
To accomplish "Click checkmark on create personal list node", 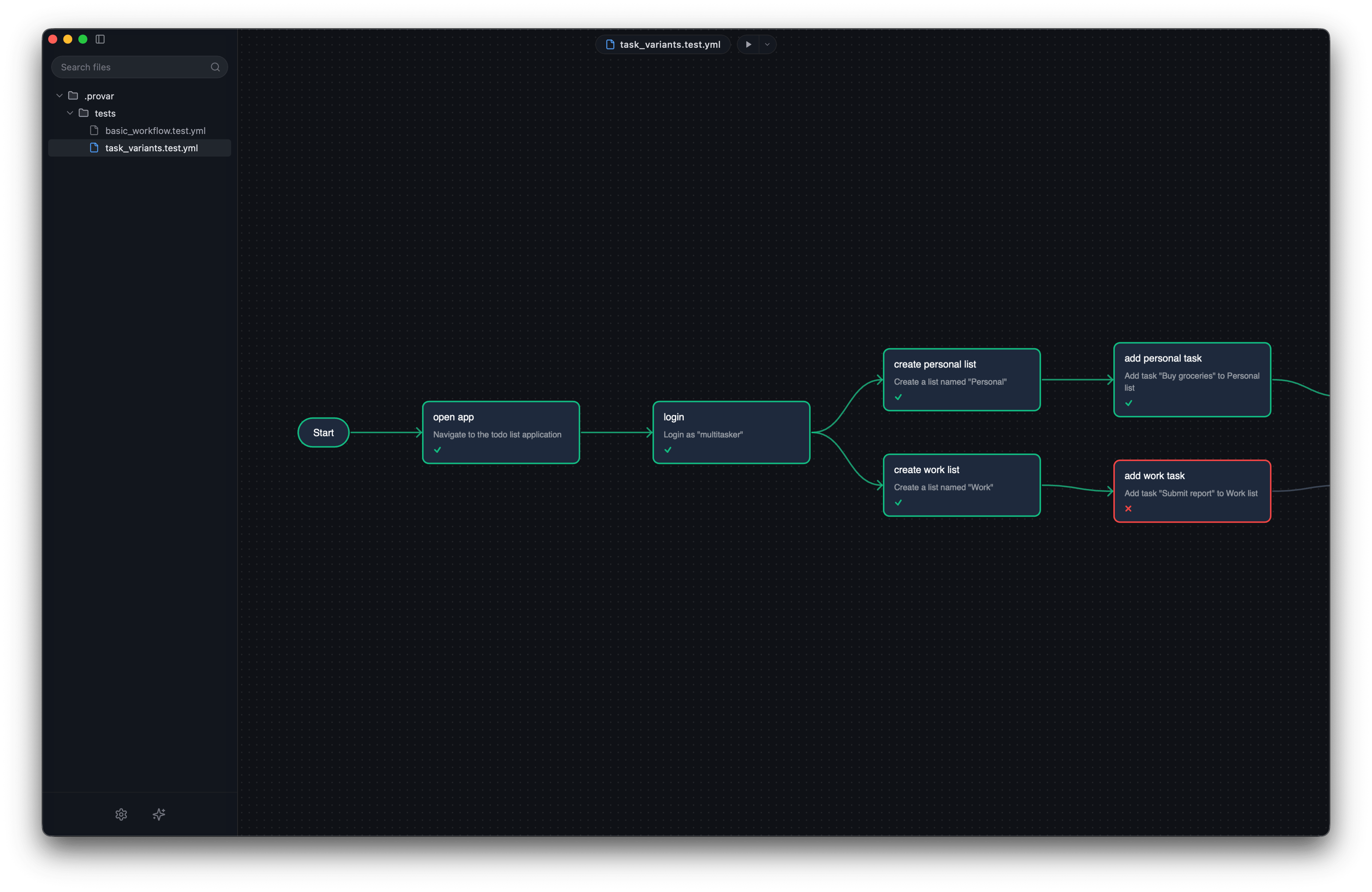I will pos(898,397).
